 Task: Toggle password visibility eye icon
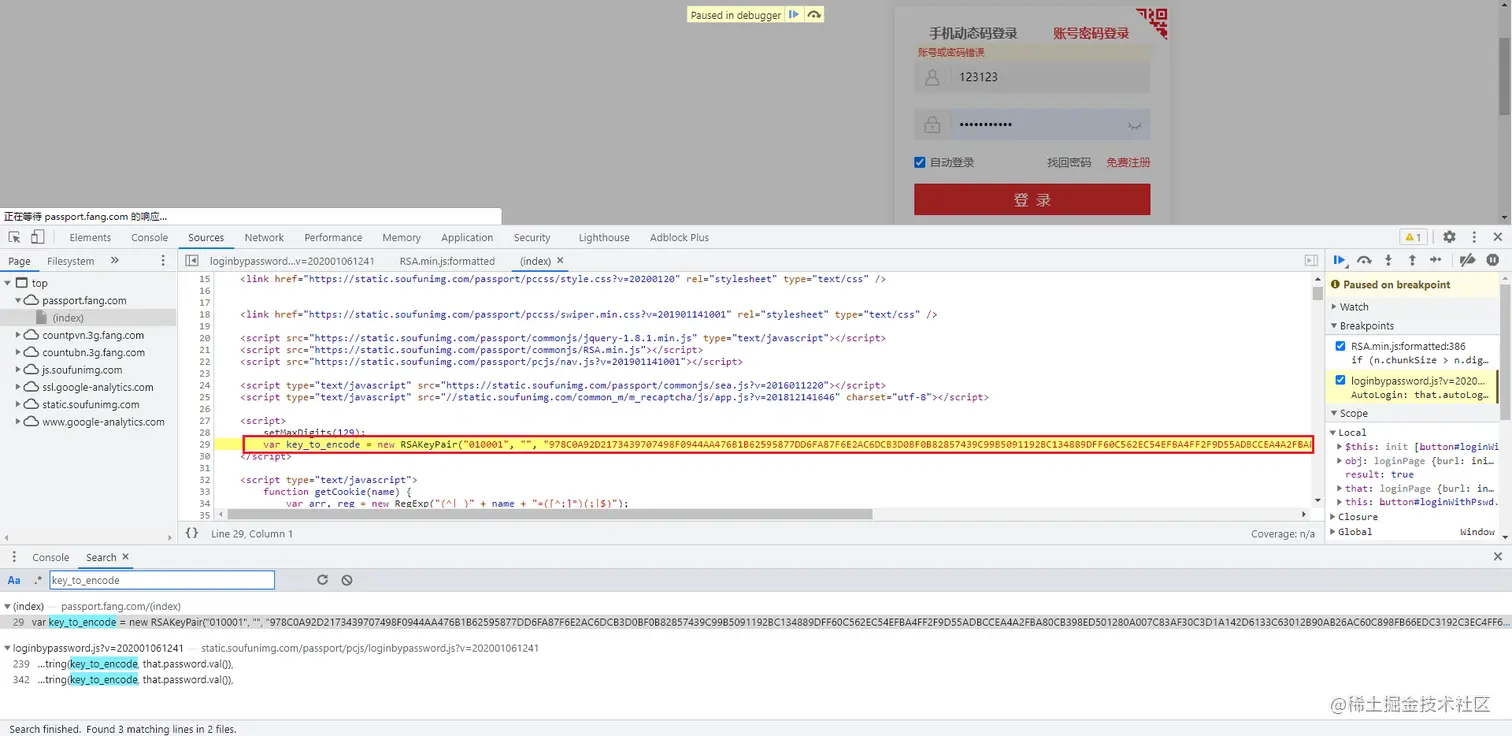1134,125
